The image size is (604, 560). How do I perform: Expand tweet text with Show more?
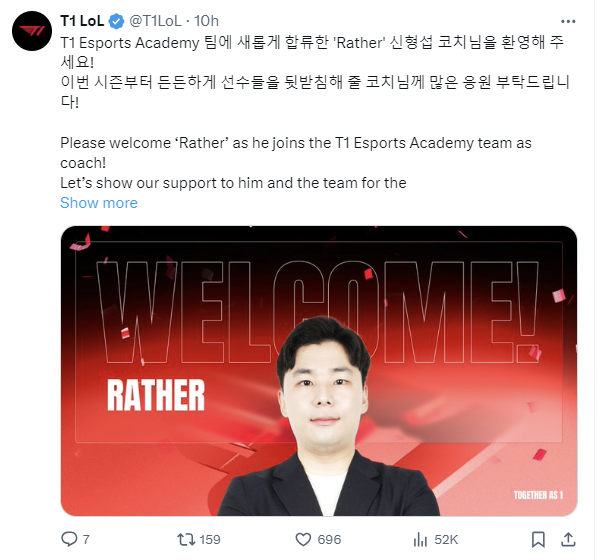(x=99, y=203)
